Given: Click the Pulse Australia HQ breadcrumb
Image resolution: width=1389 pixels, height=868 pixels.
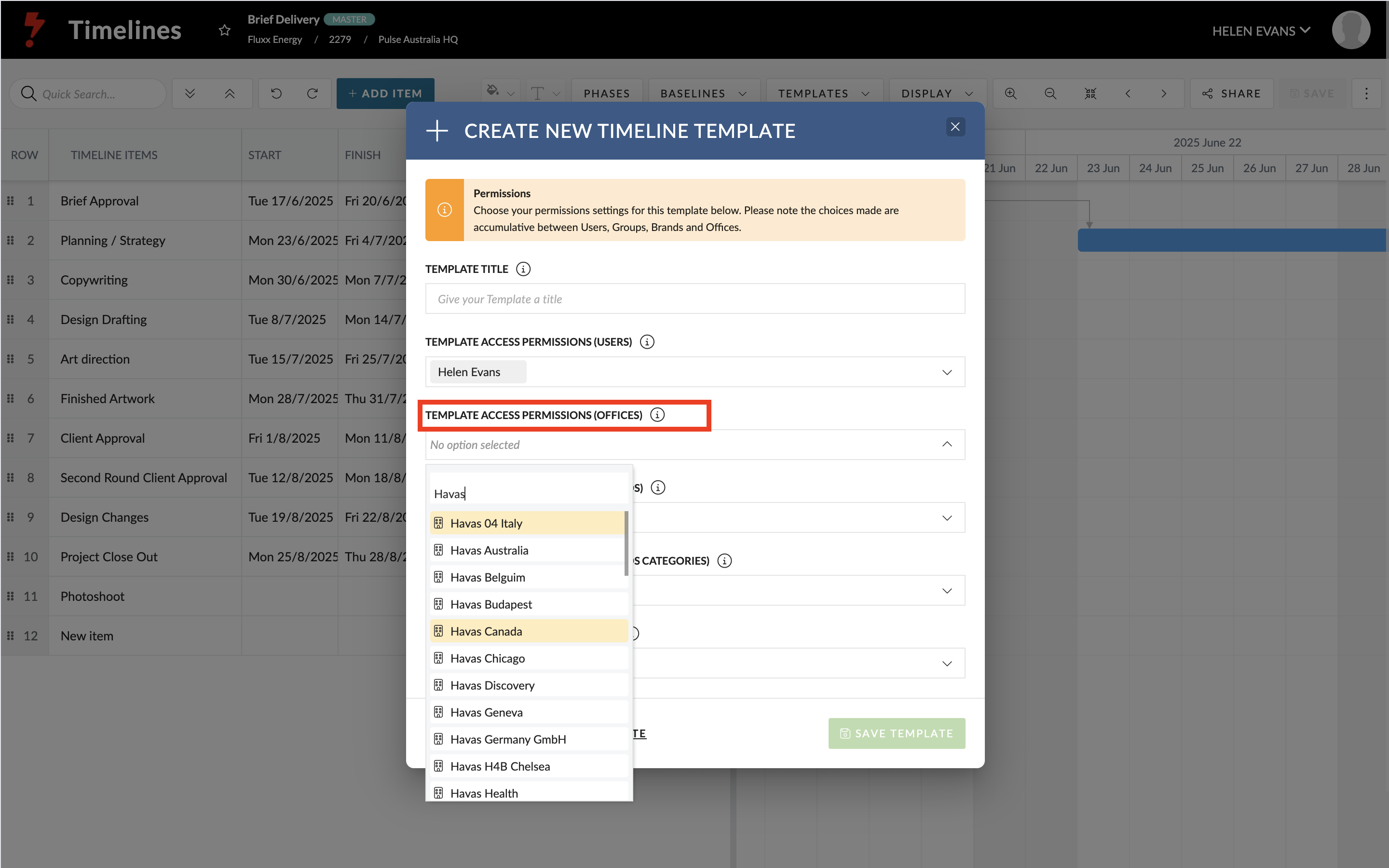Looking at the screenshot, I should pyautogui.click(x=418, y=39).
